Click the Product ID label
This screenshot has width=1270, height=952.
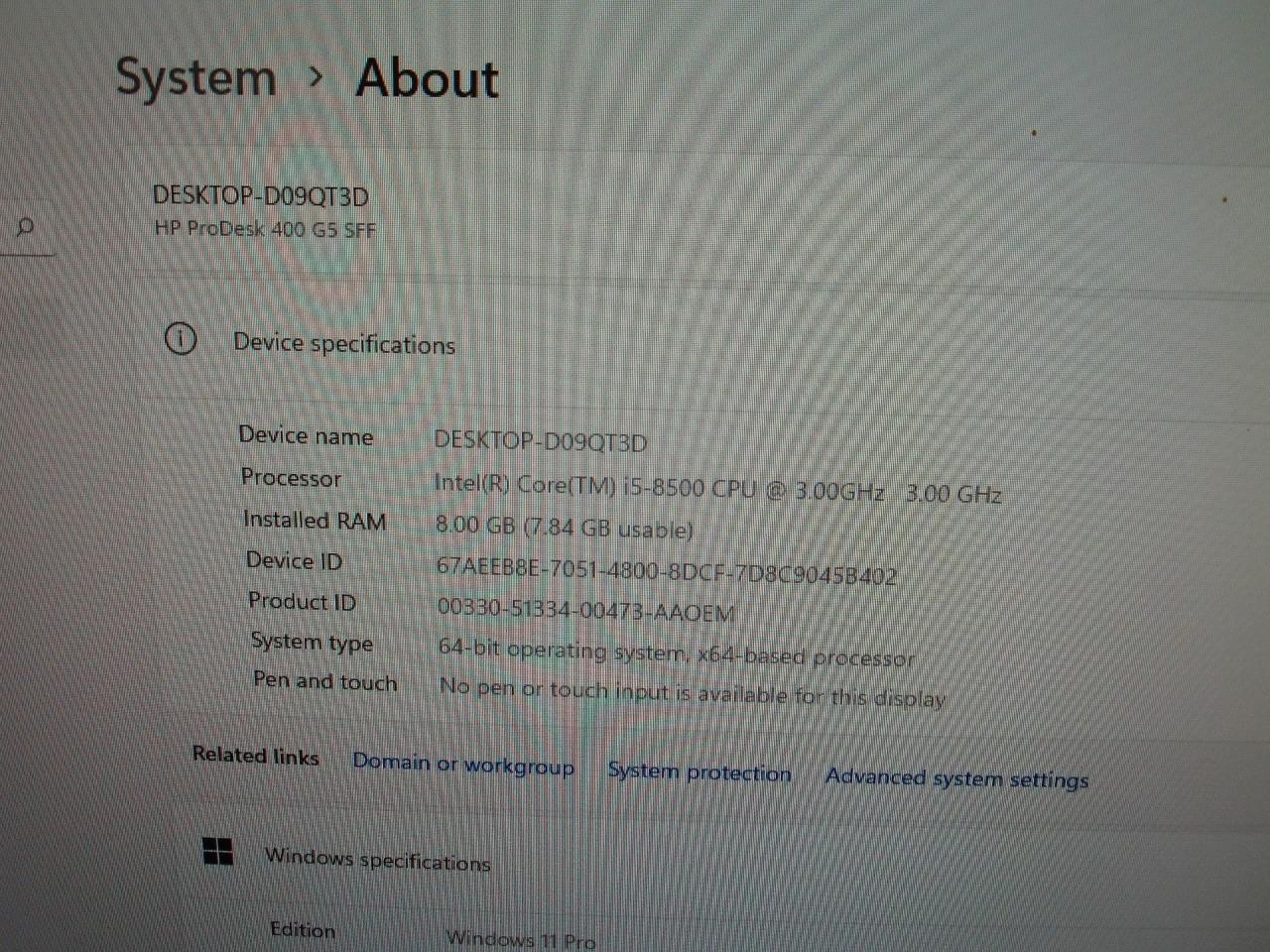coord(302,601)
